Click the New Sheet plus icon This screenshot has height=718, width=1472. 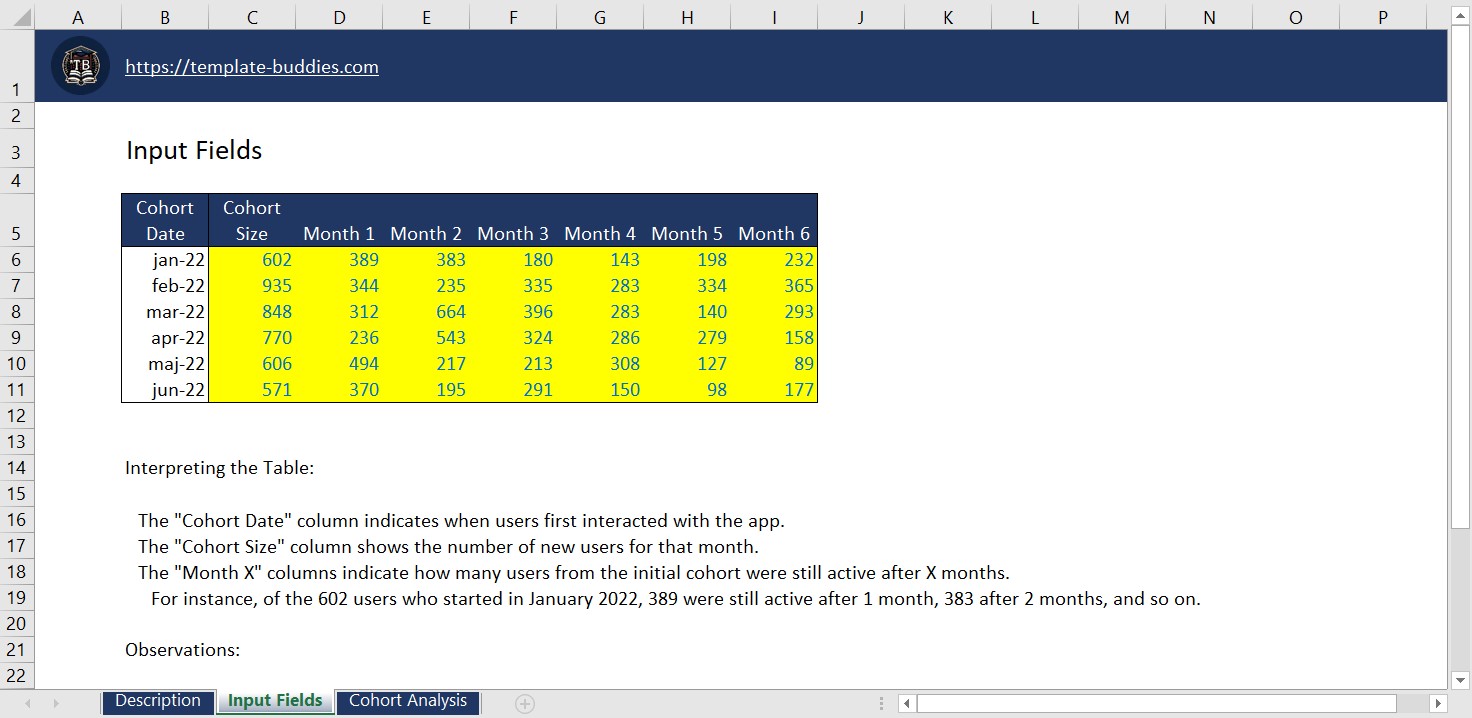click(x=524, y=703)
